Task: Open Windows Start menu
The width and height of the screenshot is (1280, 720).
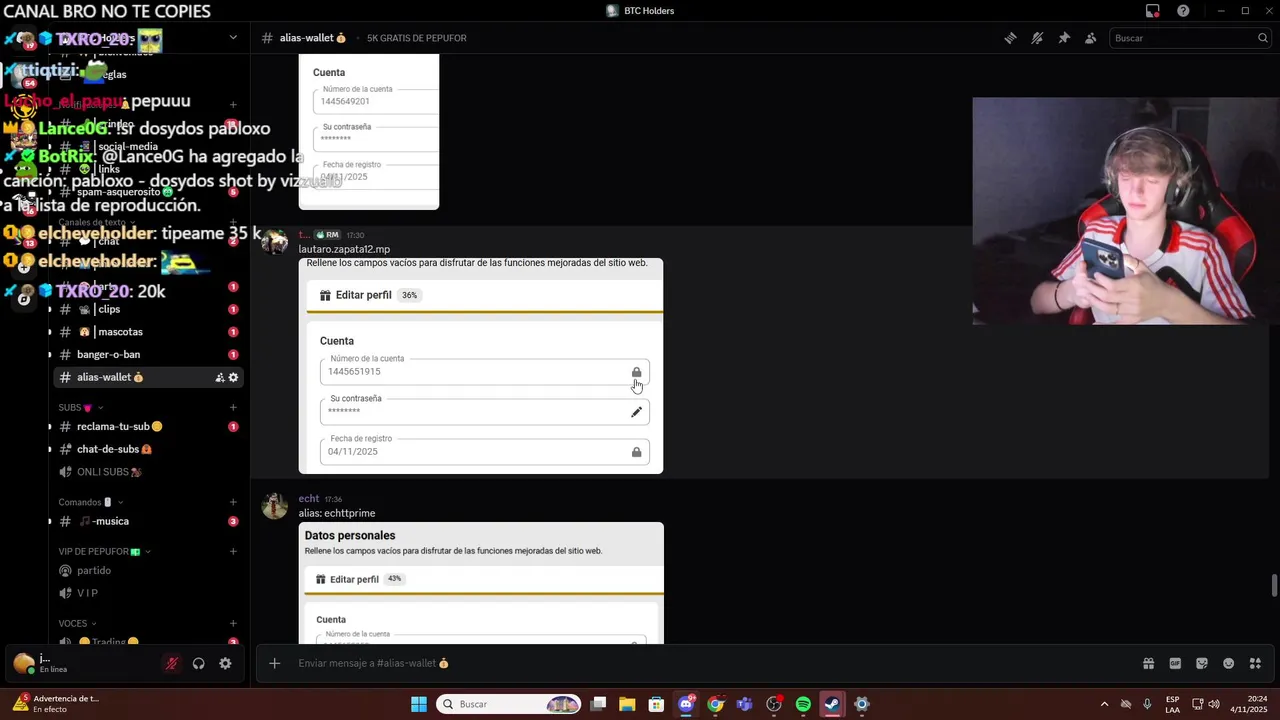Action: 419,704
